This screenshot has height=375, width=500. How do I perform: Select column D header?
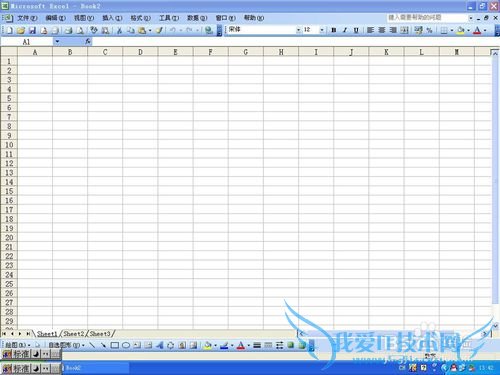point(140,52)
